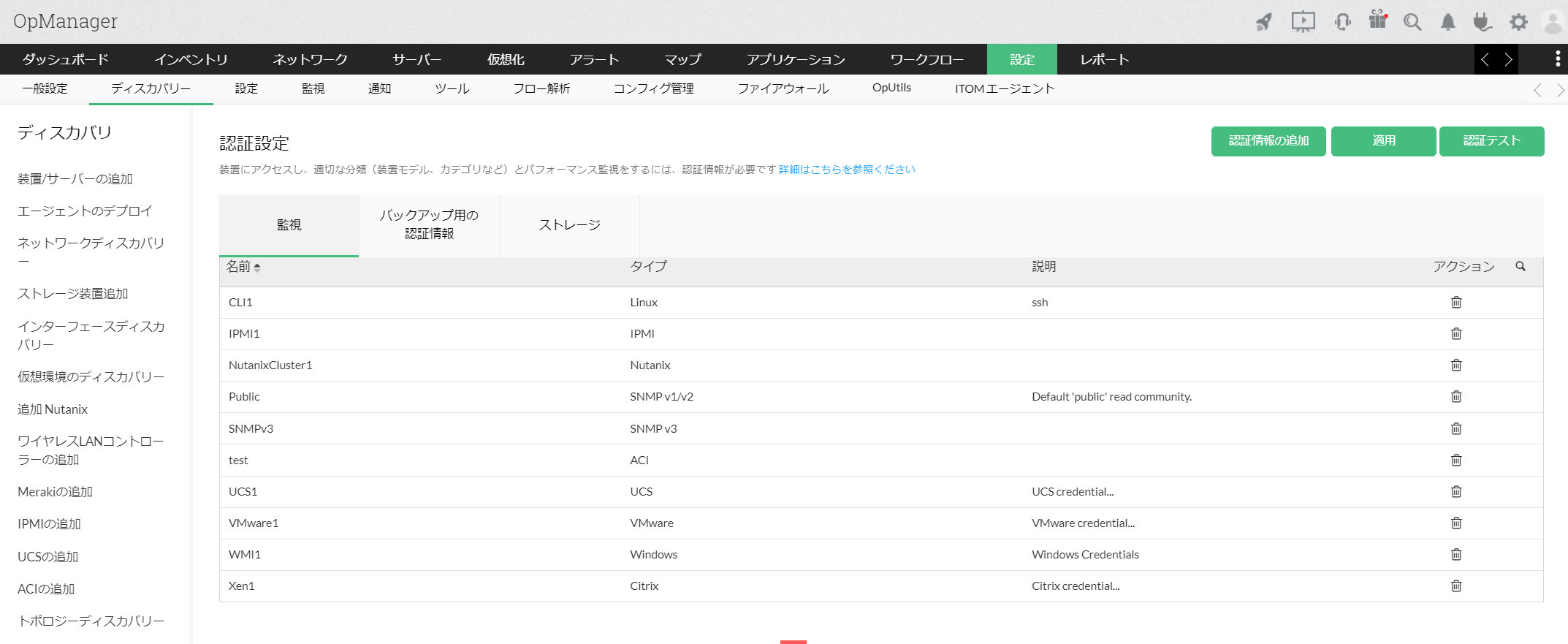Open エージェントのデプロイ in sidebar

(x=85, y=211)
